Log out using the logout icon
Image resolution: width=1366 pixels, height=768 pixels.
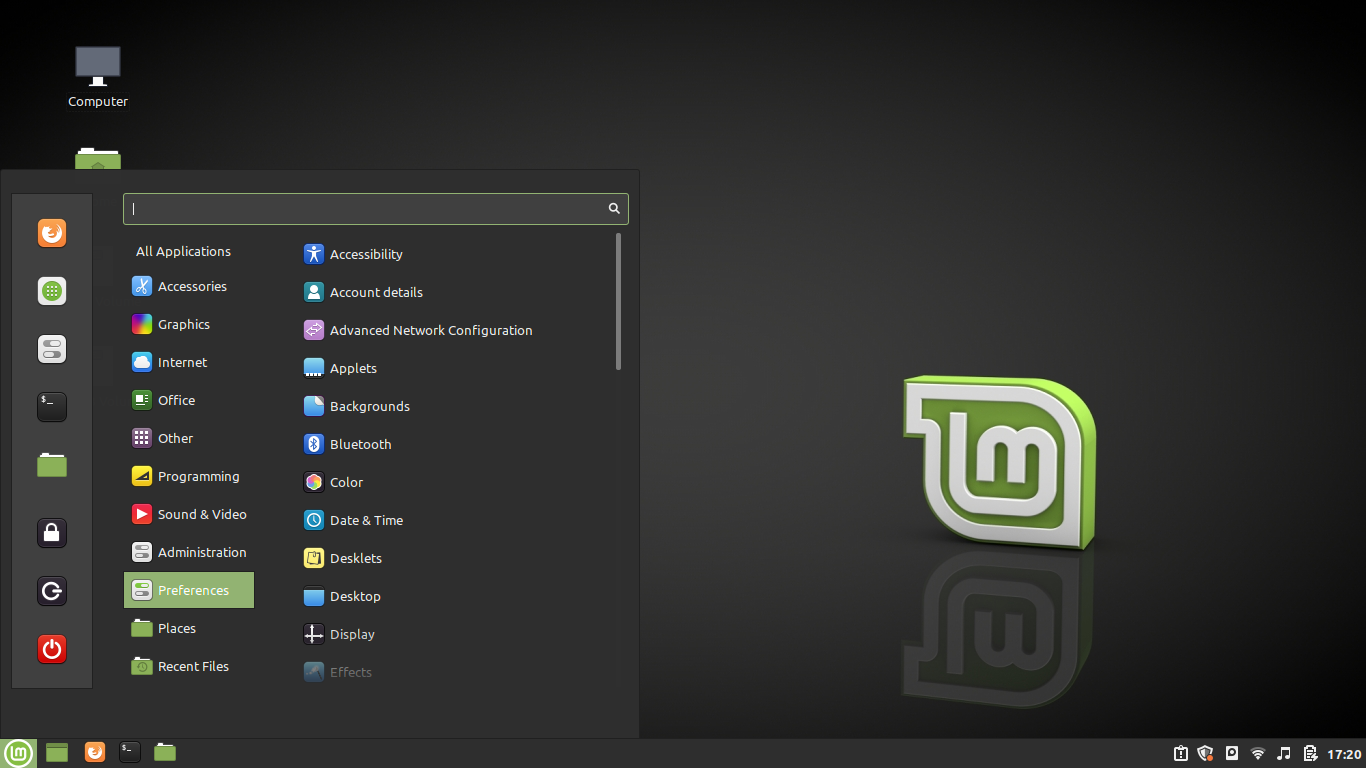click(52, 591)
